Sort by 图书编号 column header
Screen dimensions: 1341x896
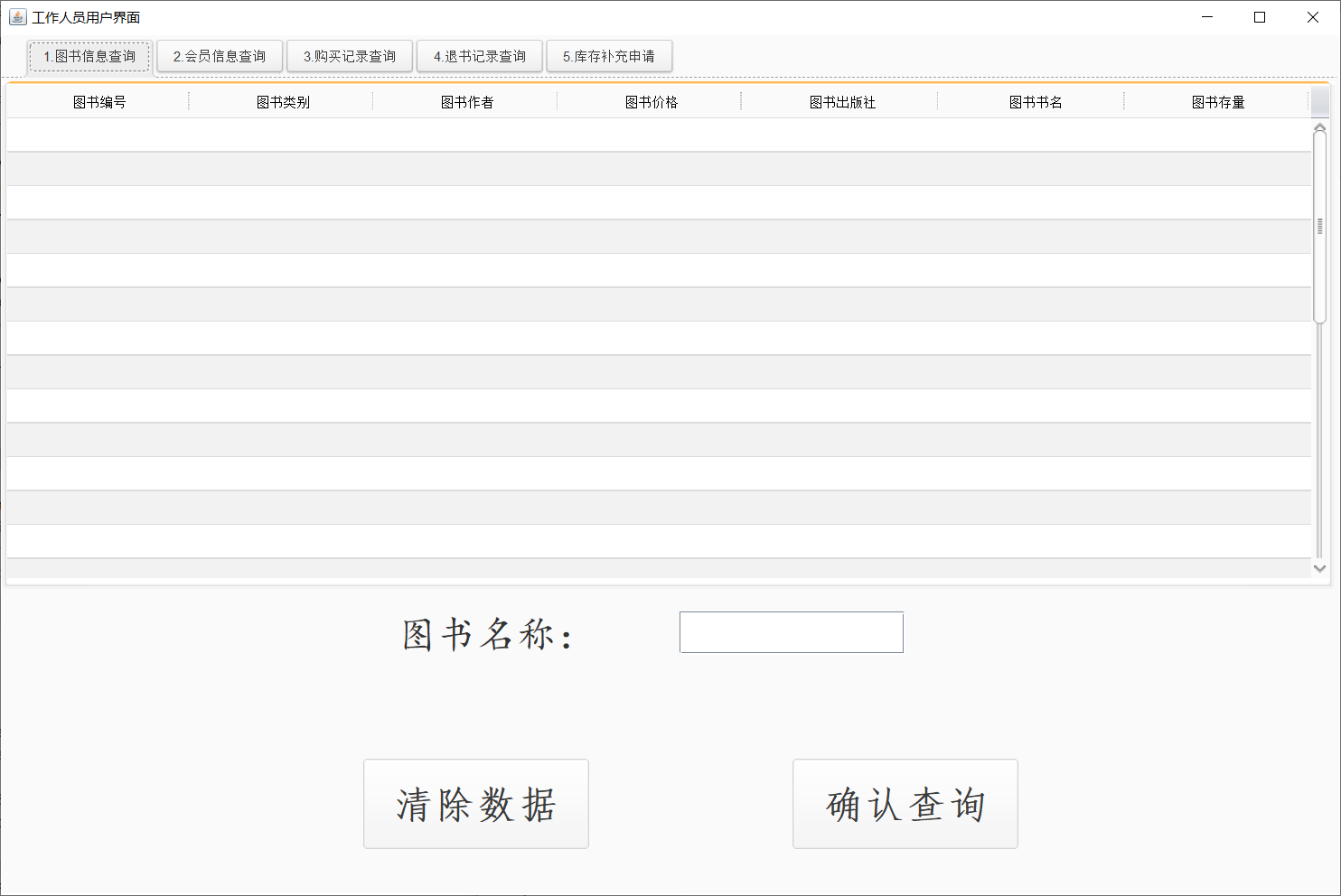coord(98,102)
